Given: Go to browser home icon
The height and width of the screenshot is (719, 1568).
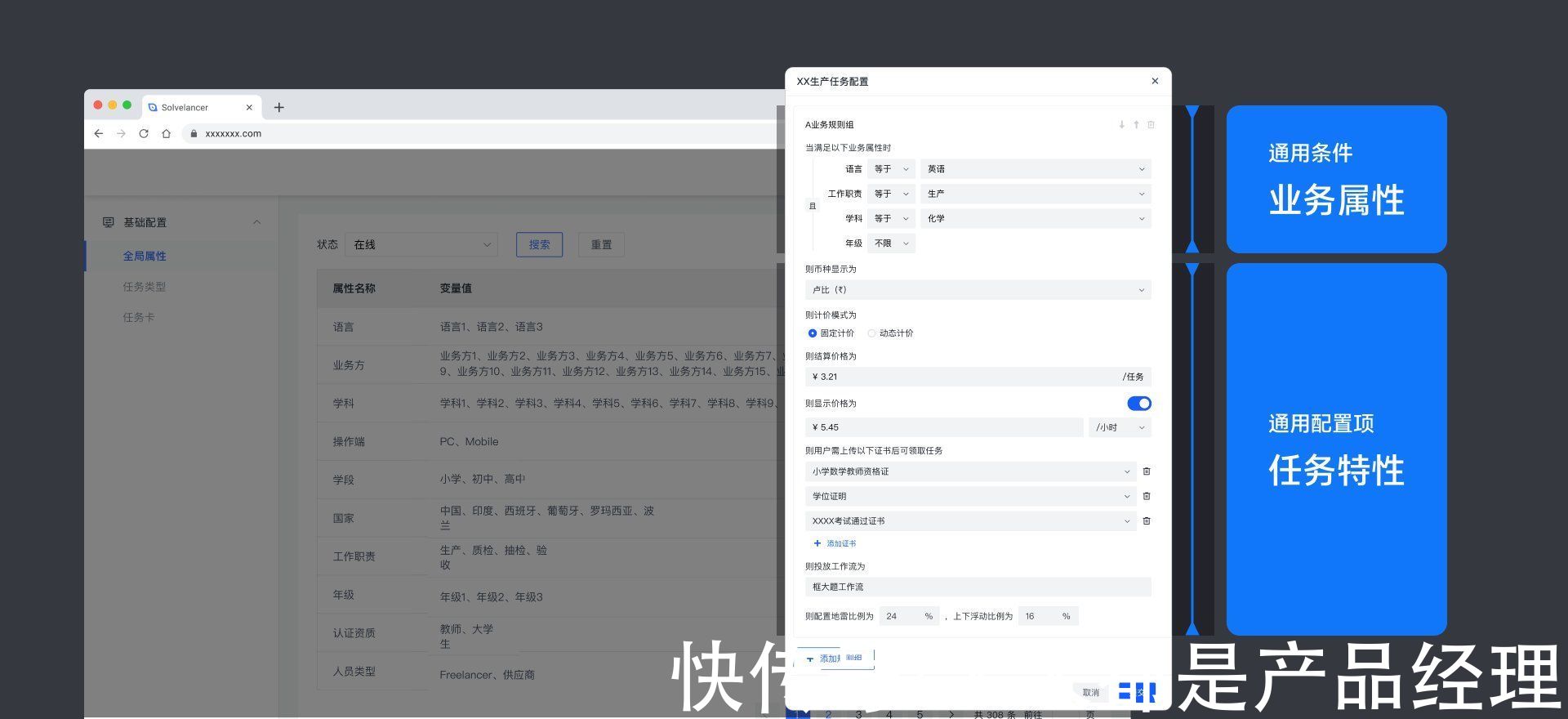Looking at the screenshot, I should 167,133.
